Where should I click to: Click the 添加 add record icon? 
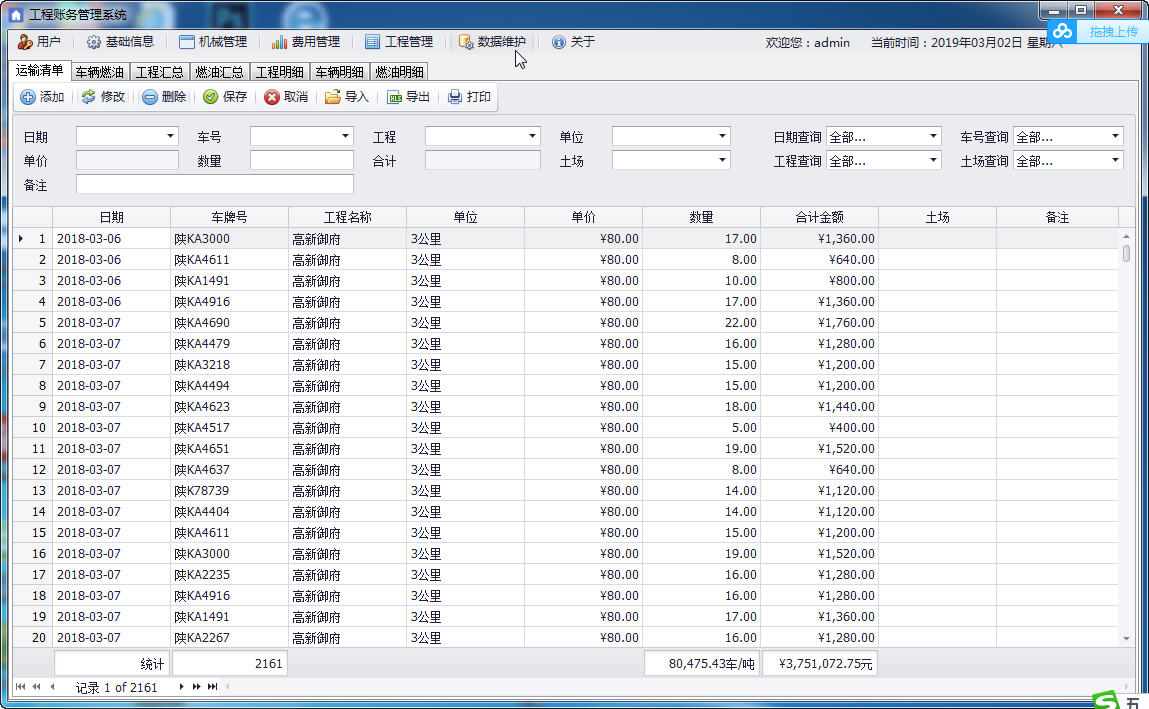[x=28, y=97]
